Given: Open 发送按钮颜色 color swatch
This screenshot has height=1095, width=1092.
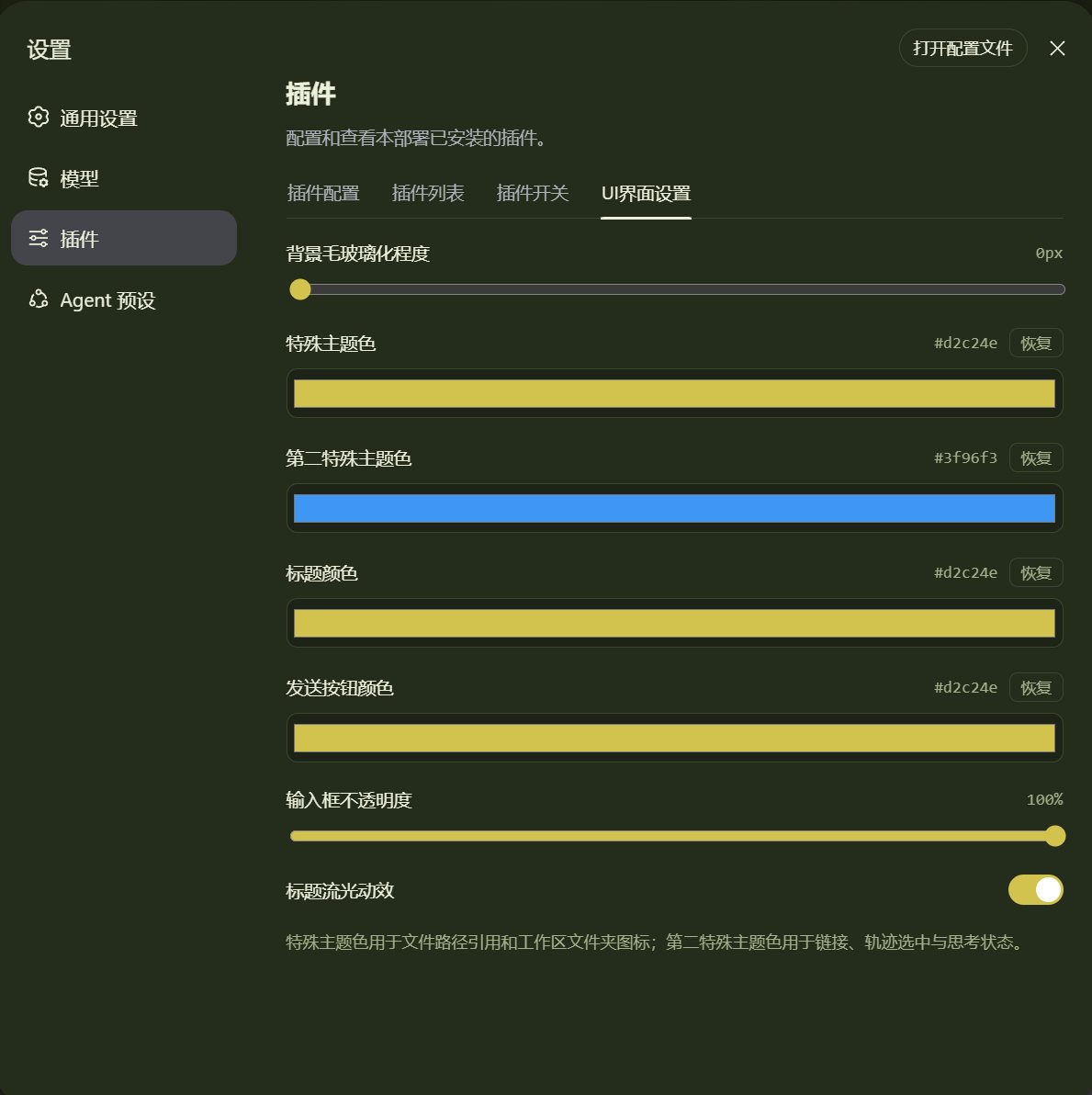Looking at the screenshot, I should (x=674, y=738).
